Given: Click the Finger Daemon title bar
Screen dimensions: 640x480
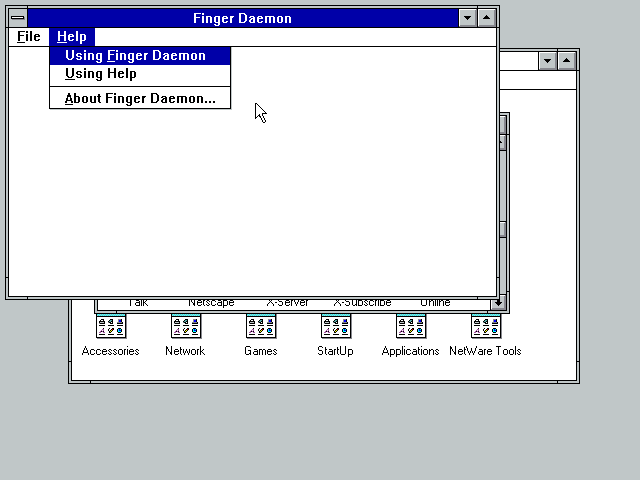Looking at the screenshot, I should 242,18.
